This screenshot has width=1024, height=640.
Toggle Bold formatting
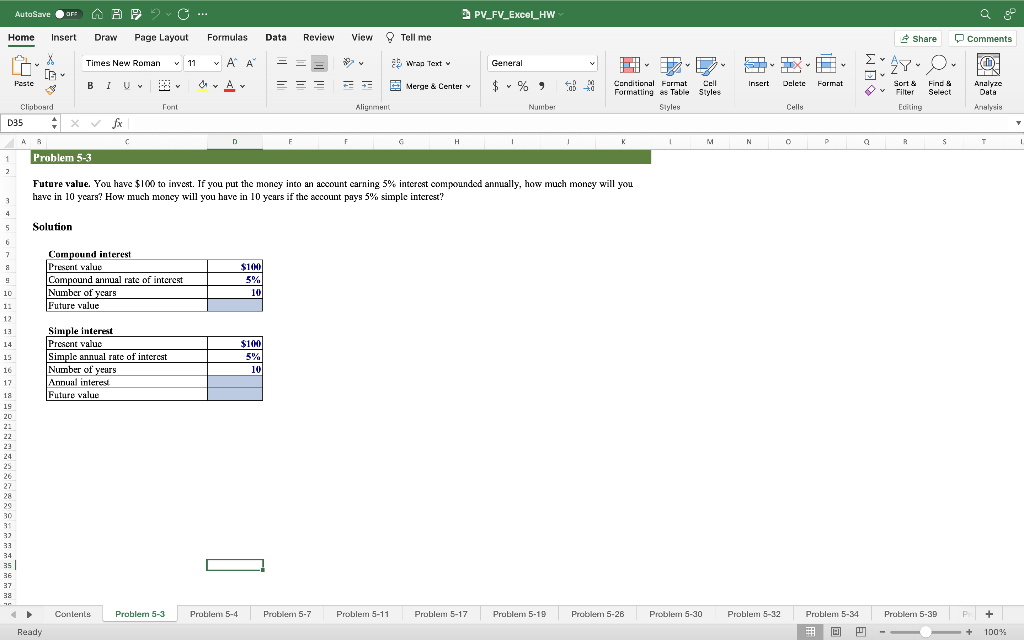[90, 86]
